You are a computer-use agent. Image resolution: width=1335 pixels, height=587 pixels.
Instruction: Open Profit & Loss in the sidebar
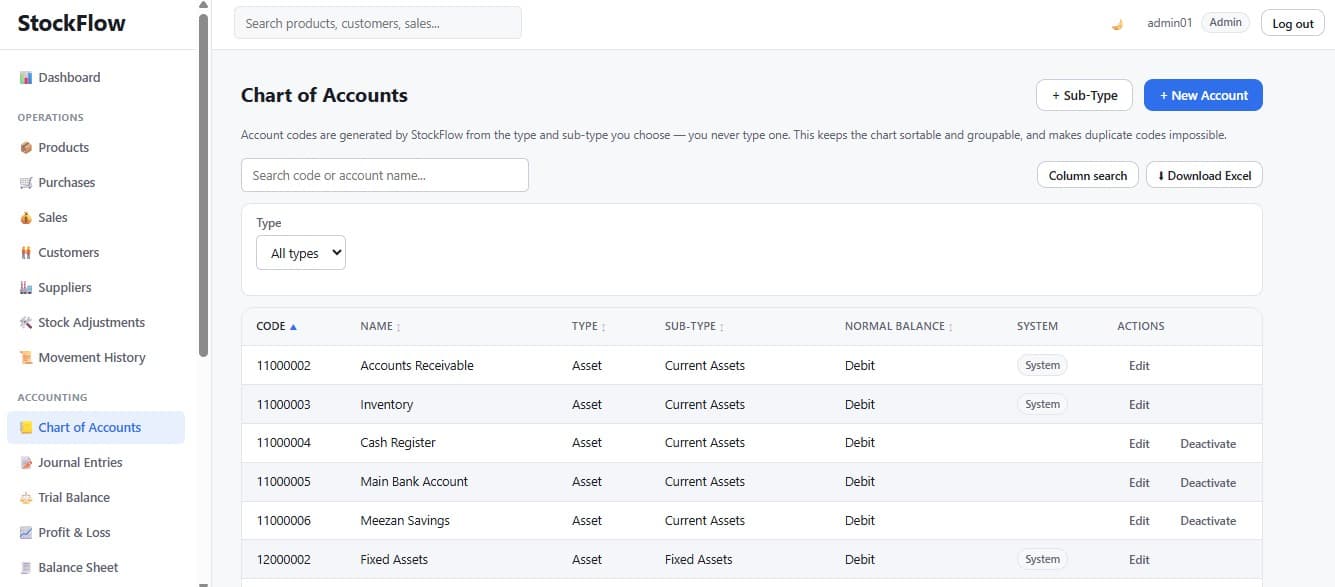tap(96, 533)
